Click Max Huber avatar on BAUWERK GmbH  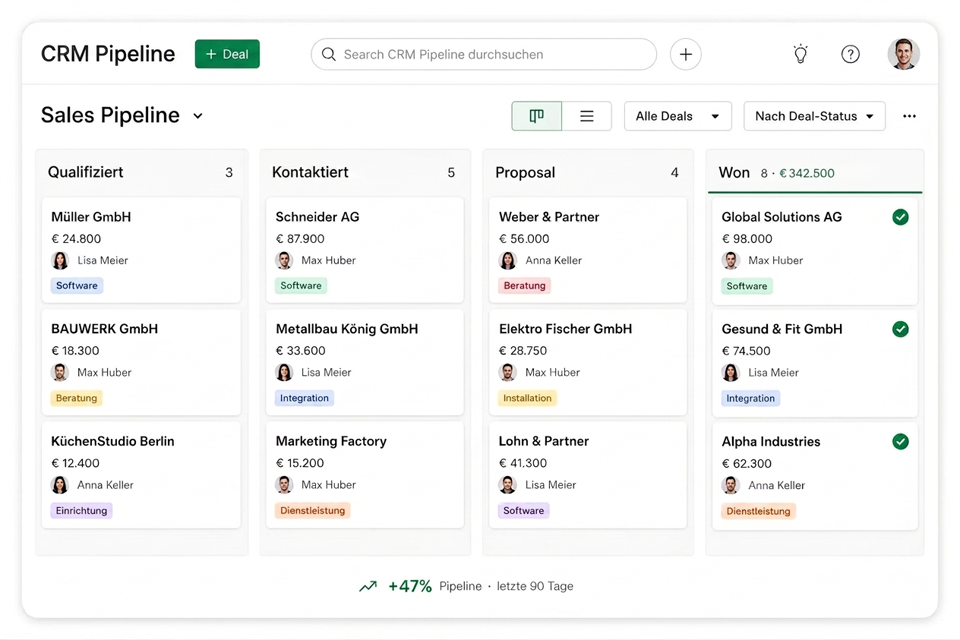60,372
